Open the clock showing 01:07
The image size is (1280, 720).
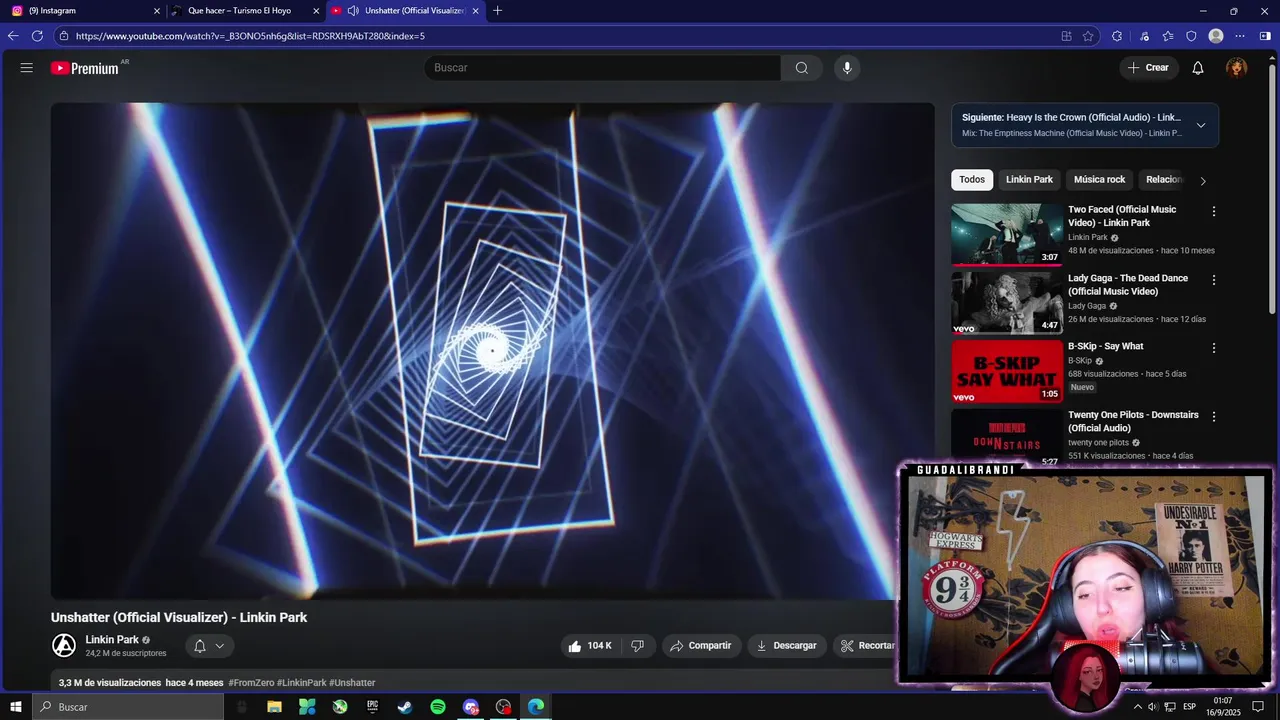click(x=1223, y=707)
